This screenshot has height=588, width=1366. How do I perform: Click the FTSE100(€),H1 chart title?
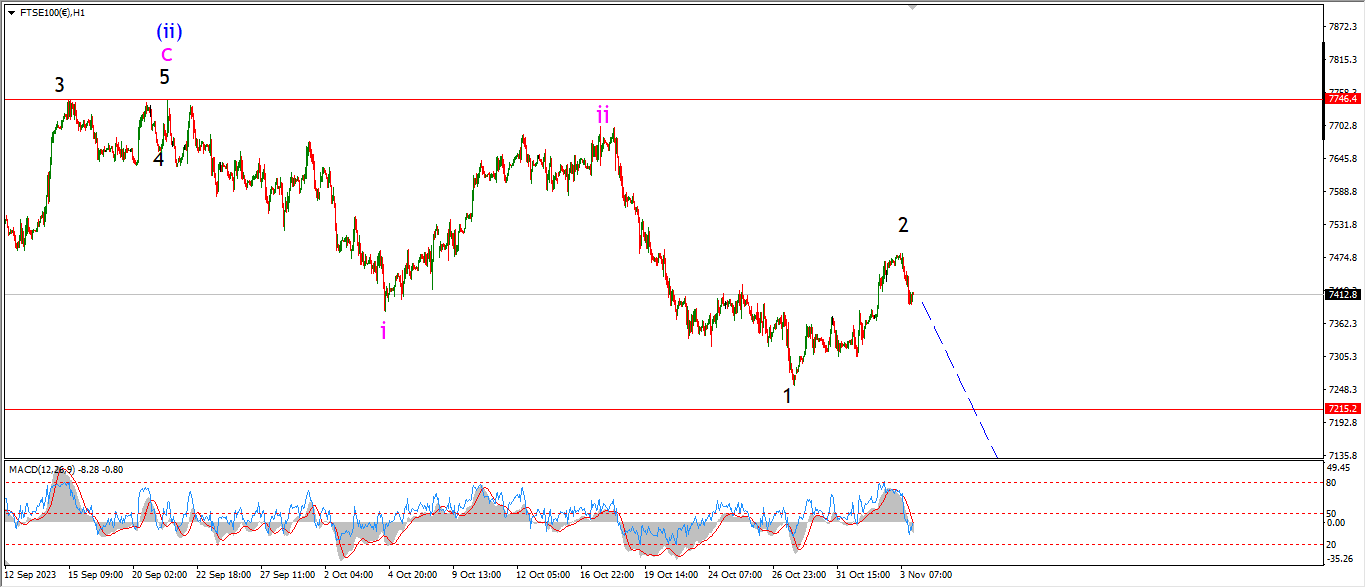pyautogui.click(x=52, y=13)
